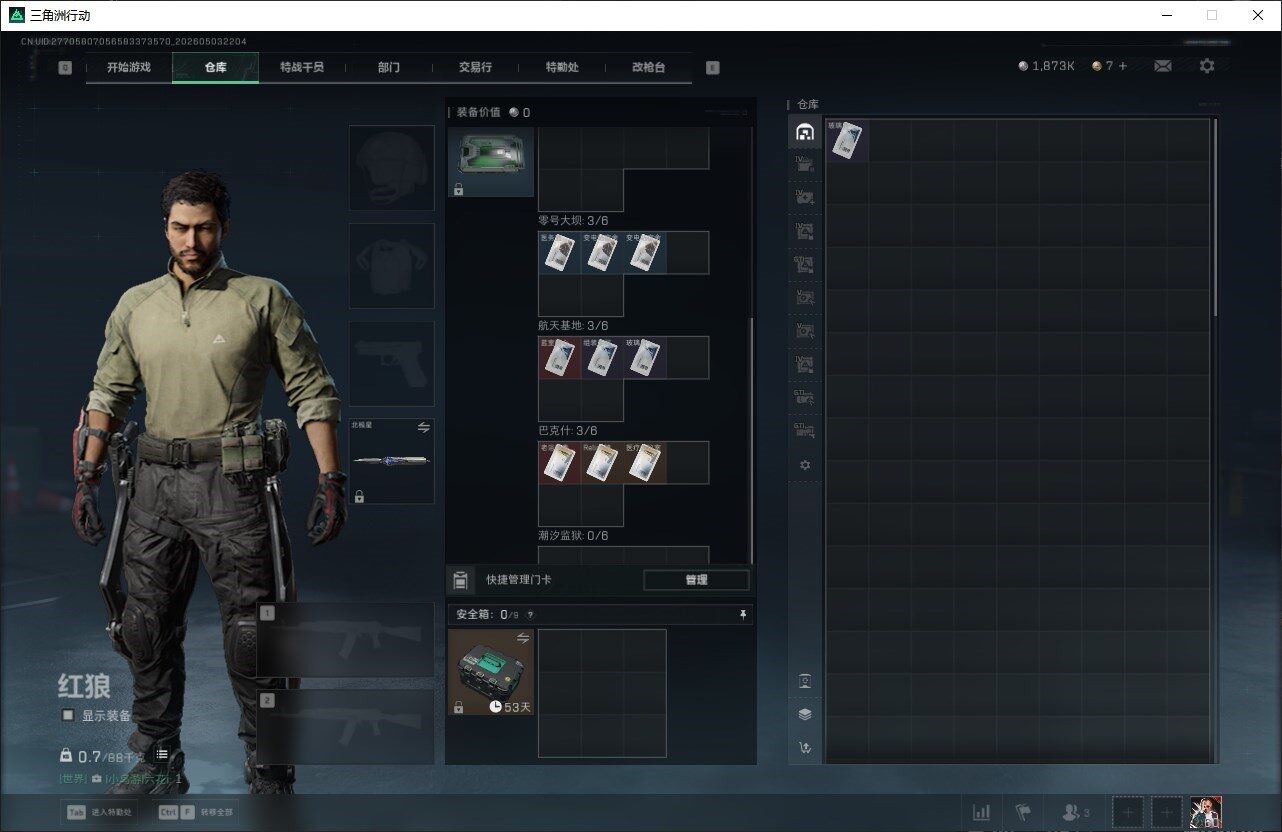Click the Ctrl F 转移全部 button

[x=195, y=812]
